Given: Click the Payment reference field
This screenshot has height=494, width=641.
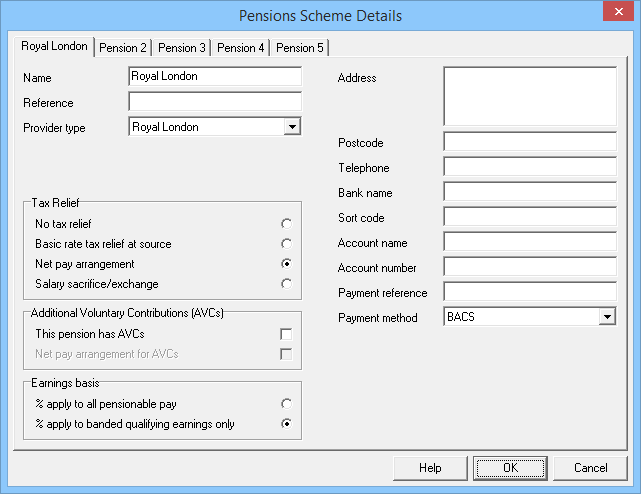Looking at the screenshot, I should 530,292.
